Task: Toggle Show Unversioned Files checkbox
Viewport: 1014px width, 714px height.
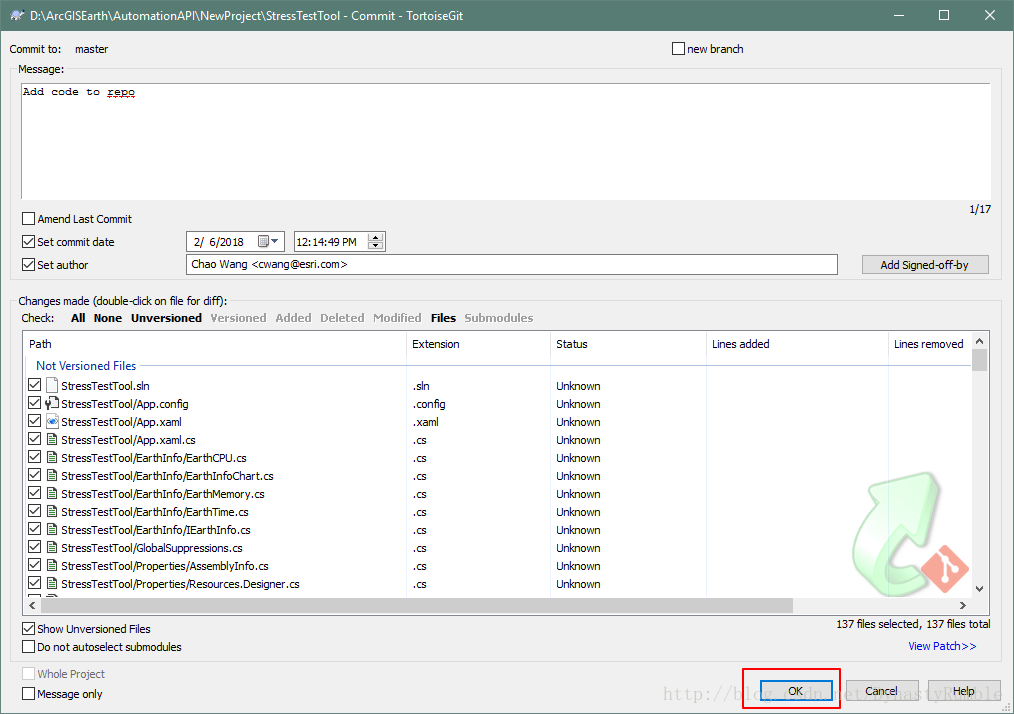Action: tap(28, 629)
